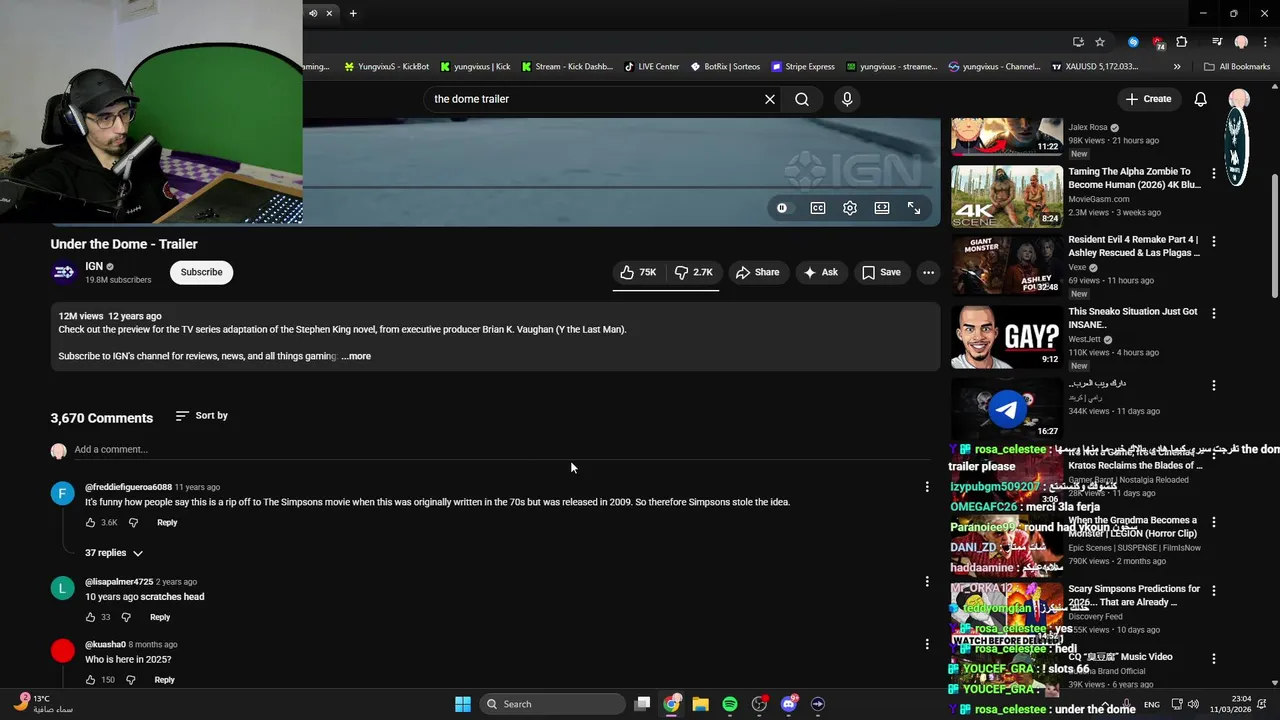Screen dimensions: 1280x720
Task: Open Chrome's three-dot menu
Action: coord(1264,42)
